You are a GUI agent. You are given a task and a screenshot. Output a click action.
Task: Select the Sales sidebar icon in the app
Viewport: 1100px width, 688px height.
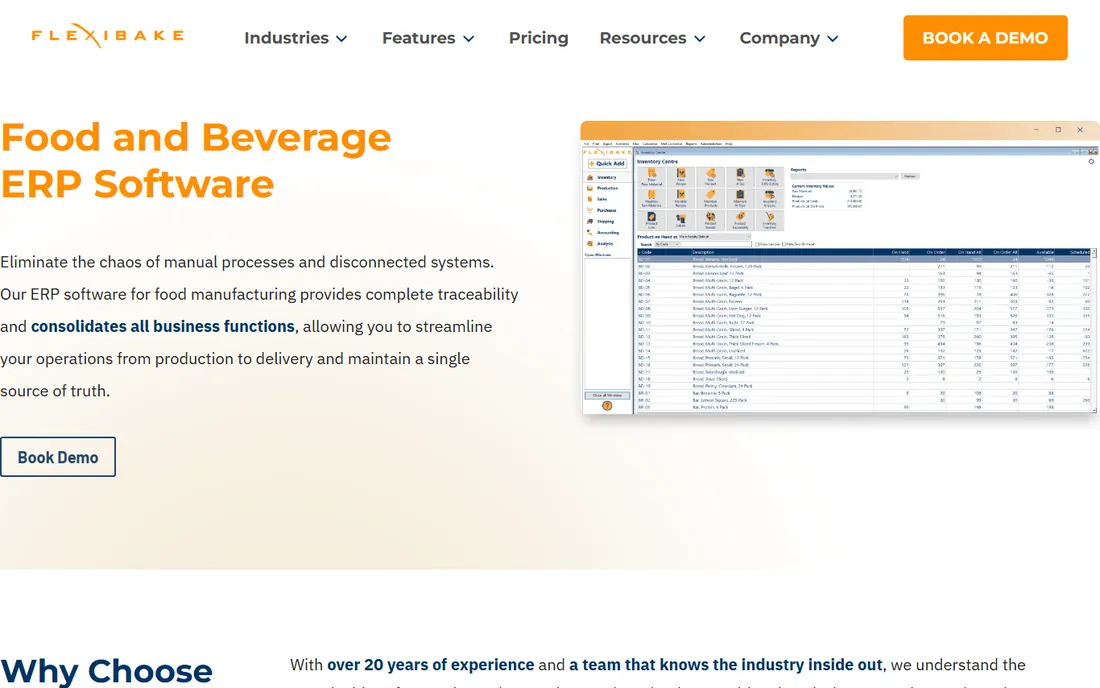[x=590, y=200]
